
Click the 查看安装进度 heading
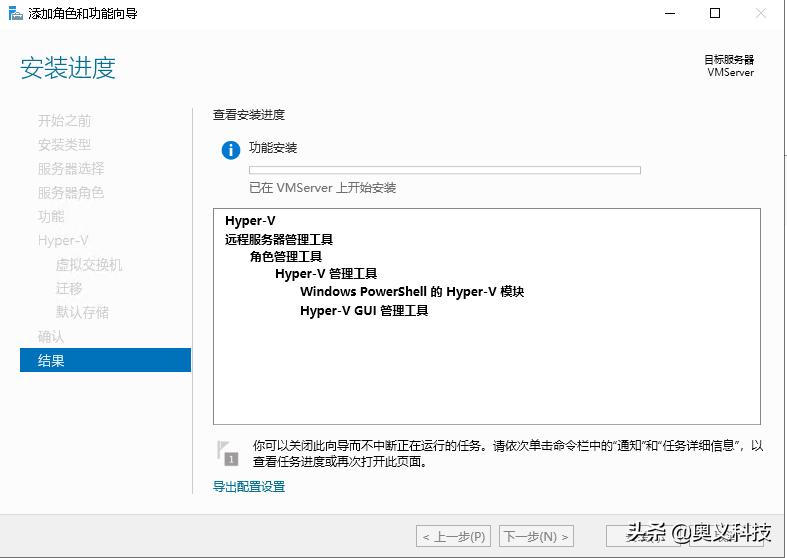pyautogui.click(x=249, y=115)
